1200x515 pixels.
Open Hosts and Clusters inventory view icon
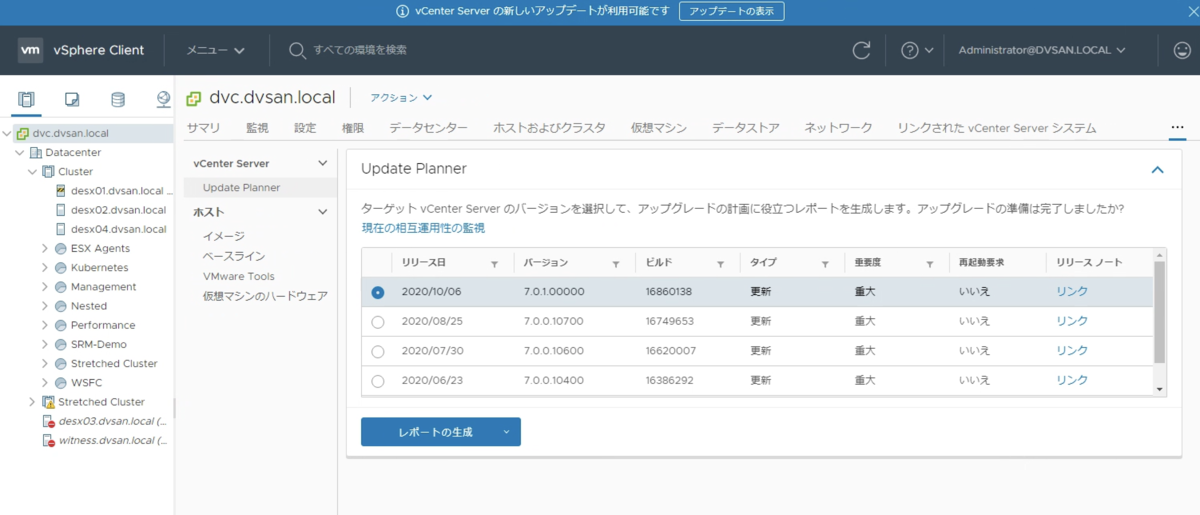26,100
